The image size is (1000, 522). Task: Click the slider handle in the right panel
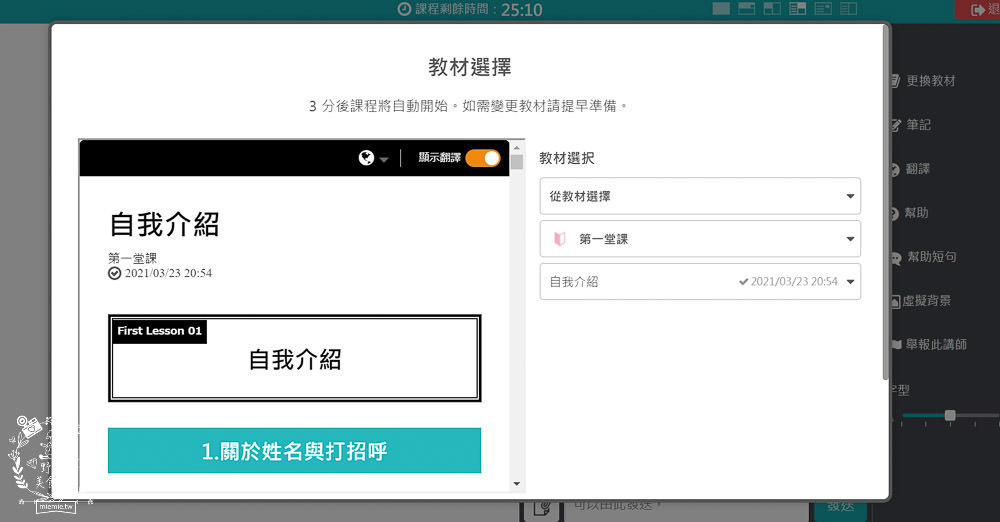pyautogui.click(x=950, y=415)
